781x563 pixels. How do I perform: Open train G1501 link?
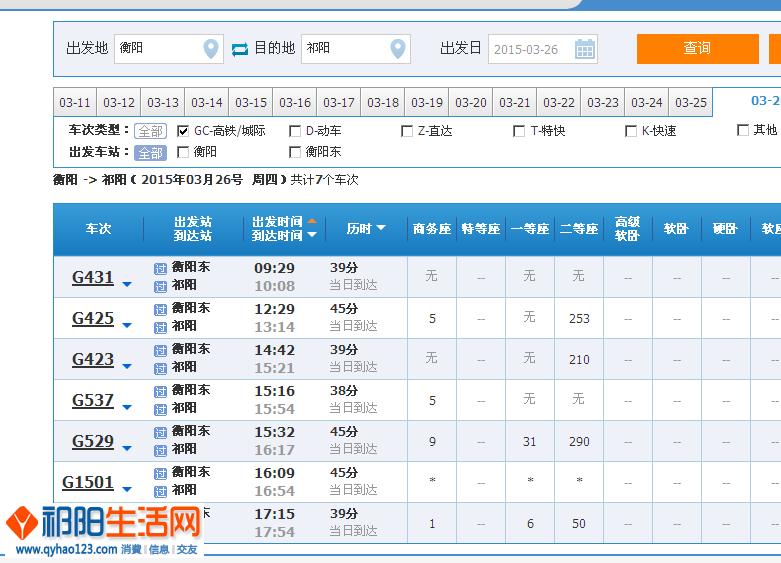click(x=88, y=482)
